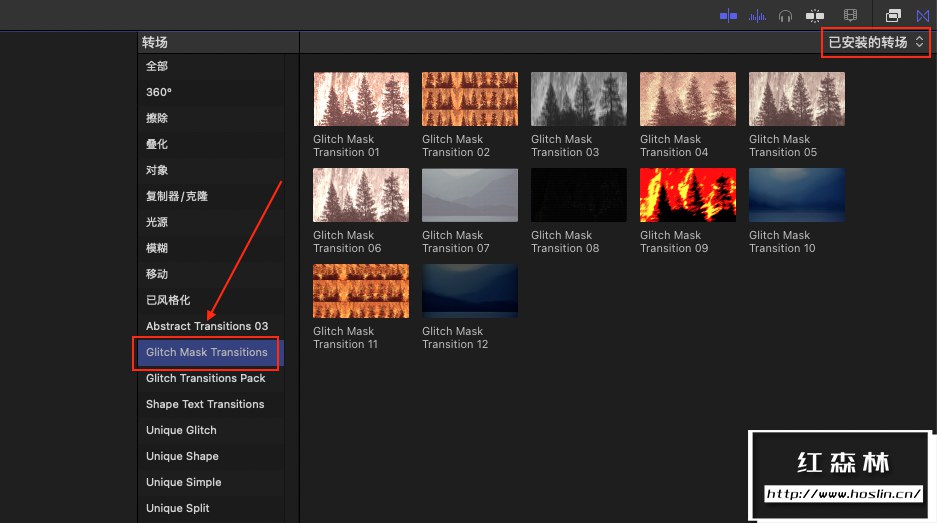This screenshot has width=937, height=523.
Task: Select the 360° category
Action: point(212,92)
